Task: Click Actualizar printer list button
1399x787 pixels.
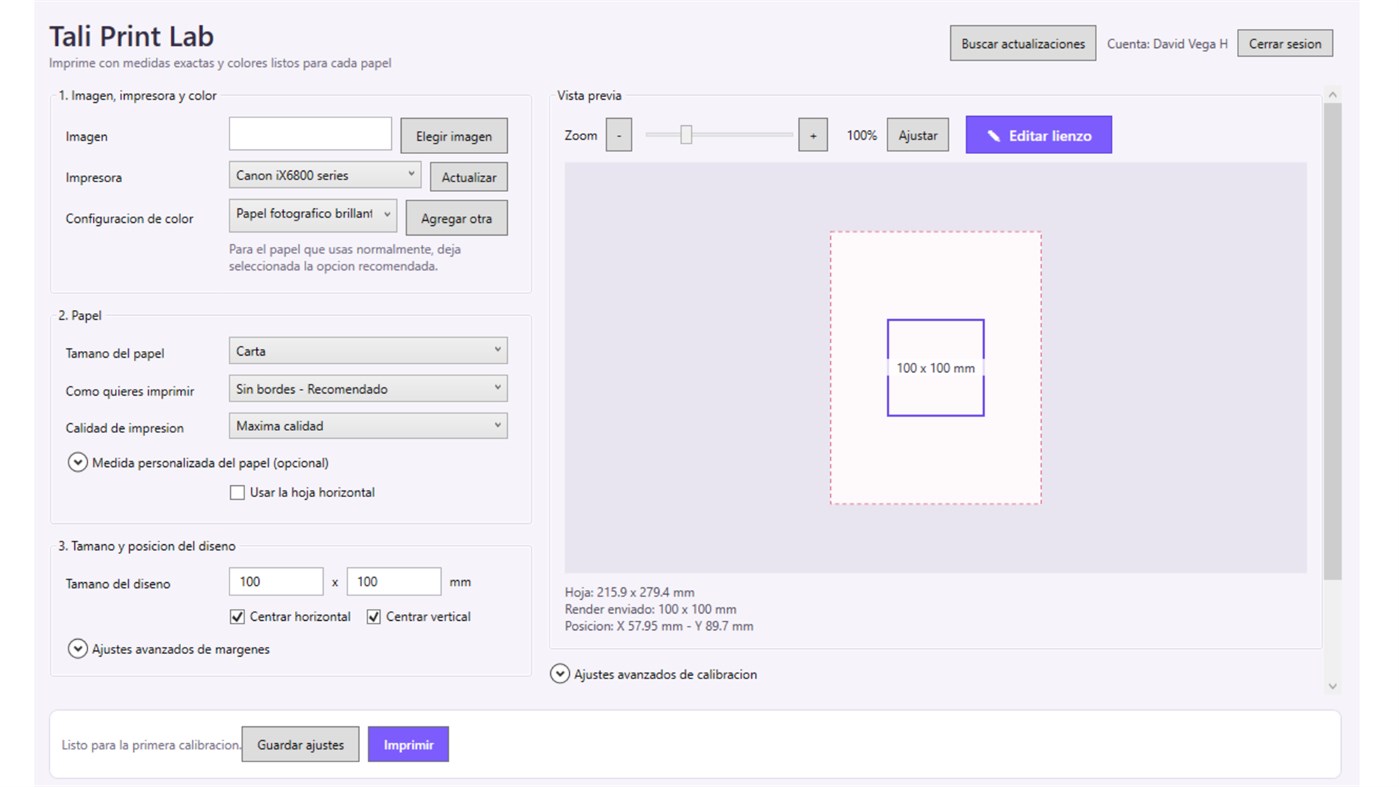Action: (469, 177)
